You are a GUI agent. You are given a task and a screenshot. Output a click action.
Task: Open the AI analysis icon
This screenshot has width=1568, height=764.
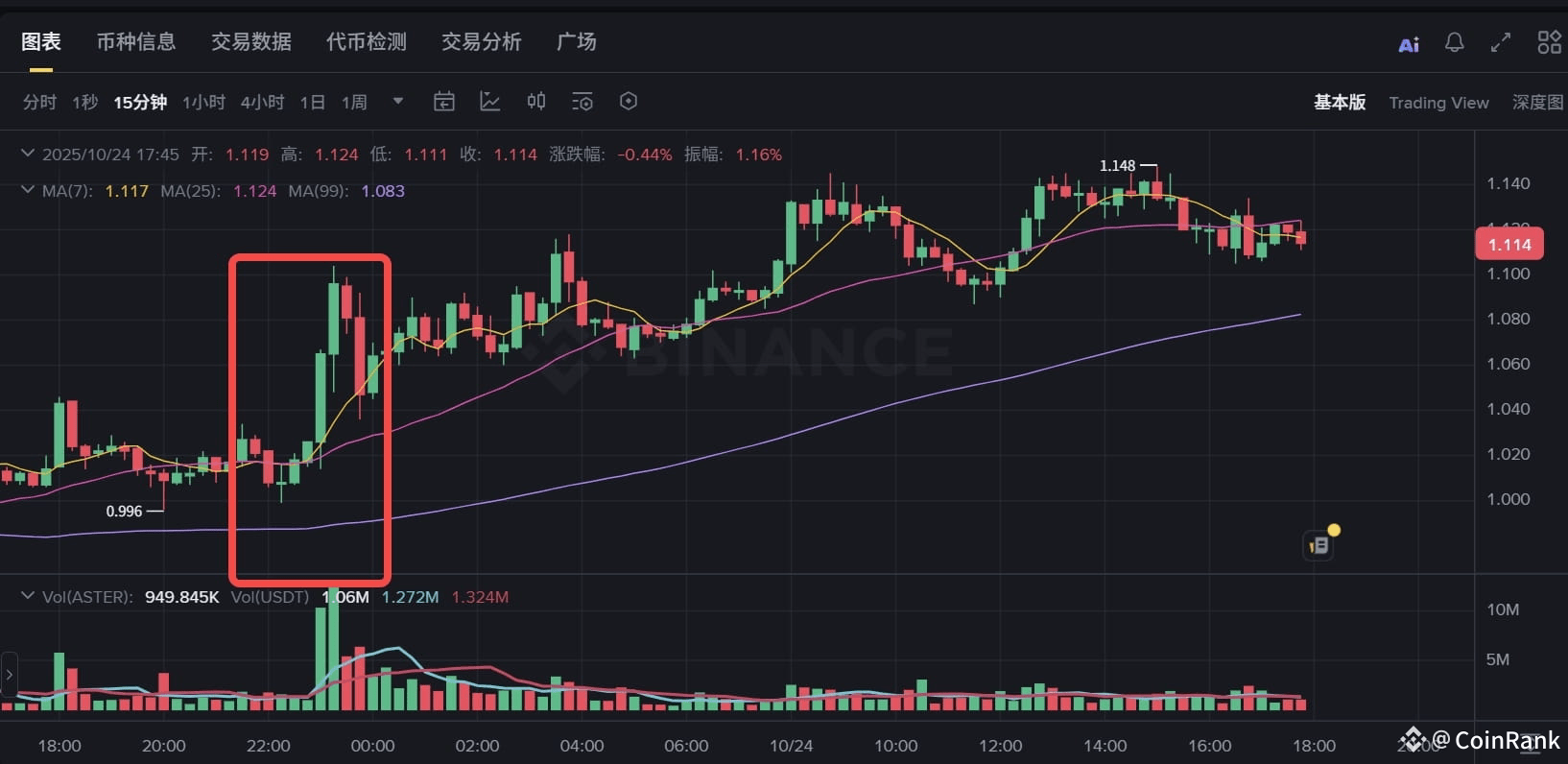pos(1408,44)
